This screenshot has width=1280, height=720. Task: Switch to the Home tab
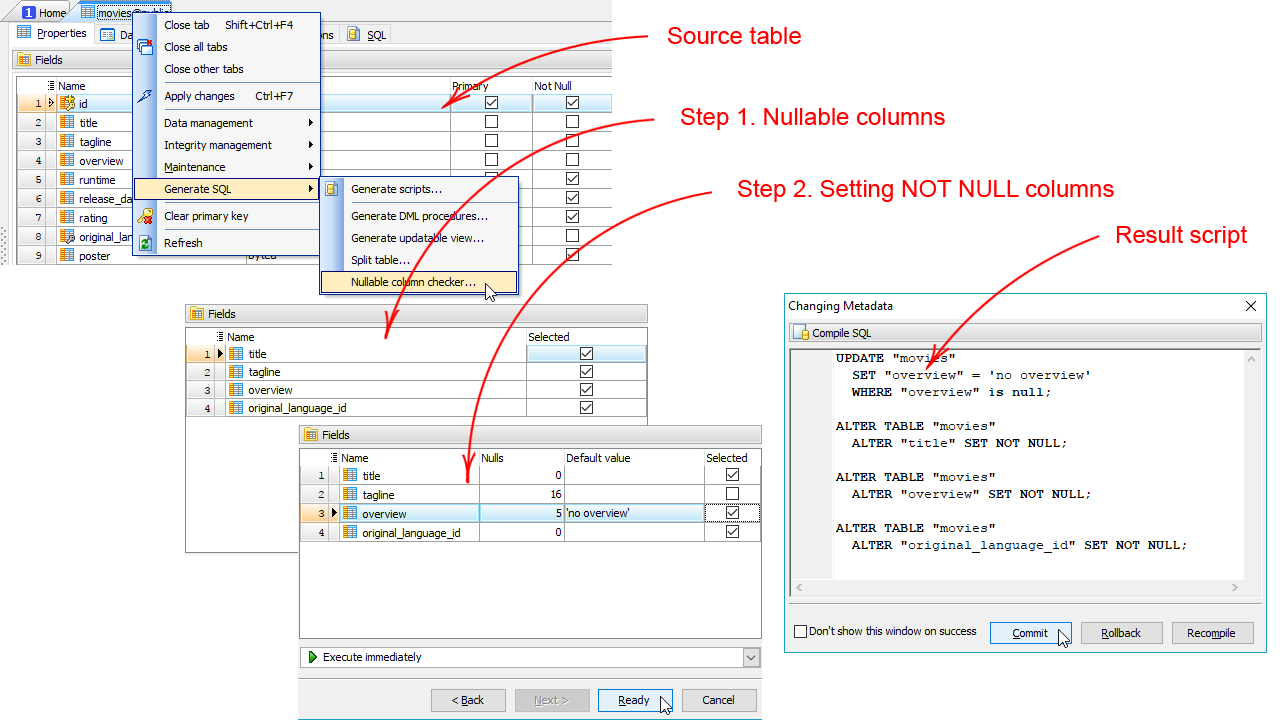point(43,13)
